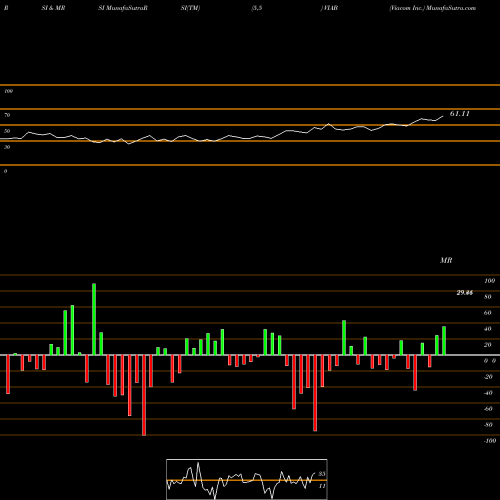This screenshot has width=500, height=500.
Task: Click the 60 label on MR axis
Action: pos(488,313)
